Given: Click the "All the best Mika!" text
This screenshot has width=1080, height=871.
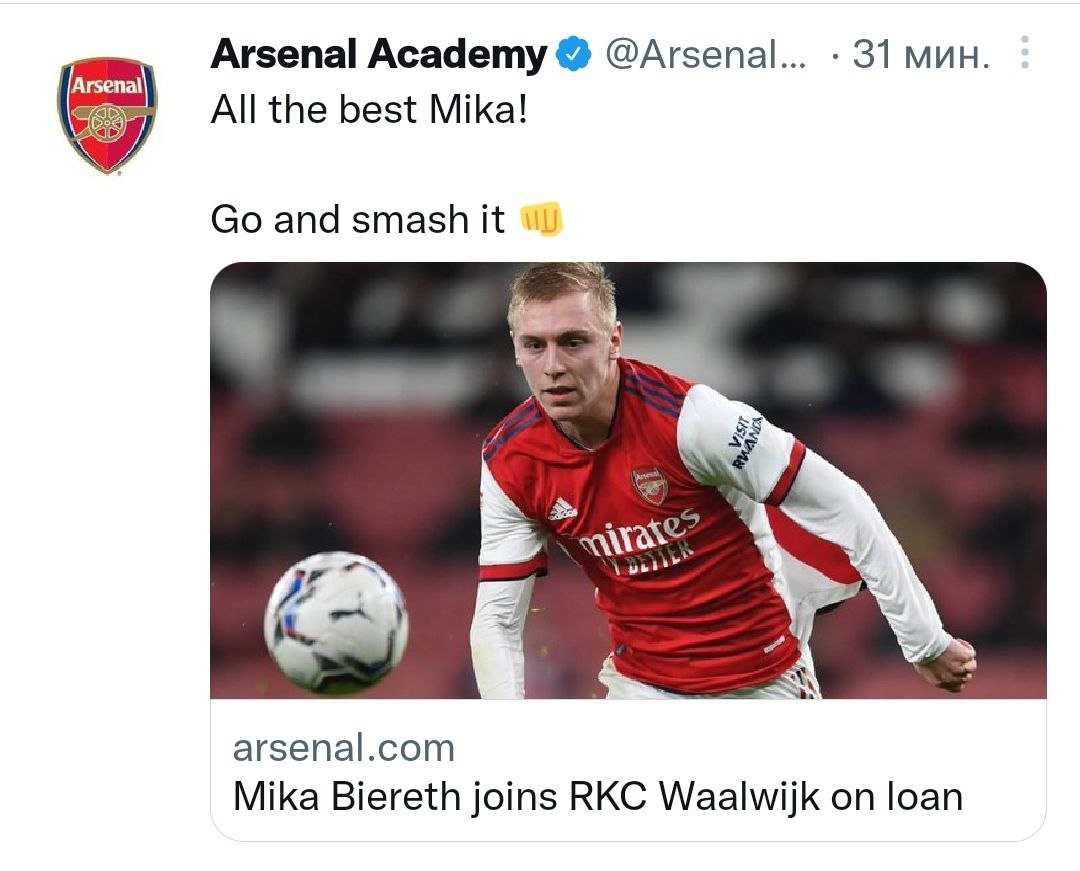Looking at the screenshot, I should pyautogui.click(x=368, y=110).
